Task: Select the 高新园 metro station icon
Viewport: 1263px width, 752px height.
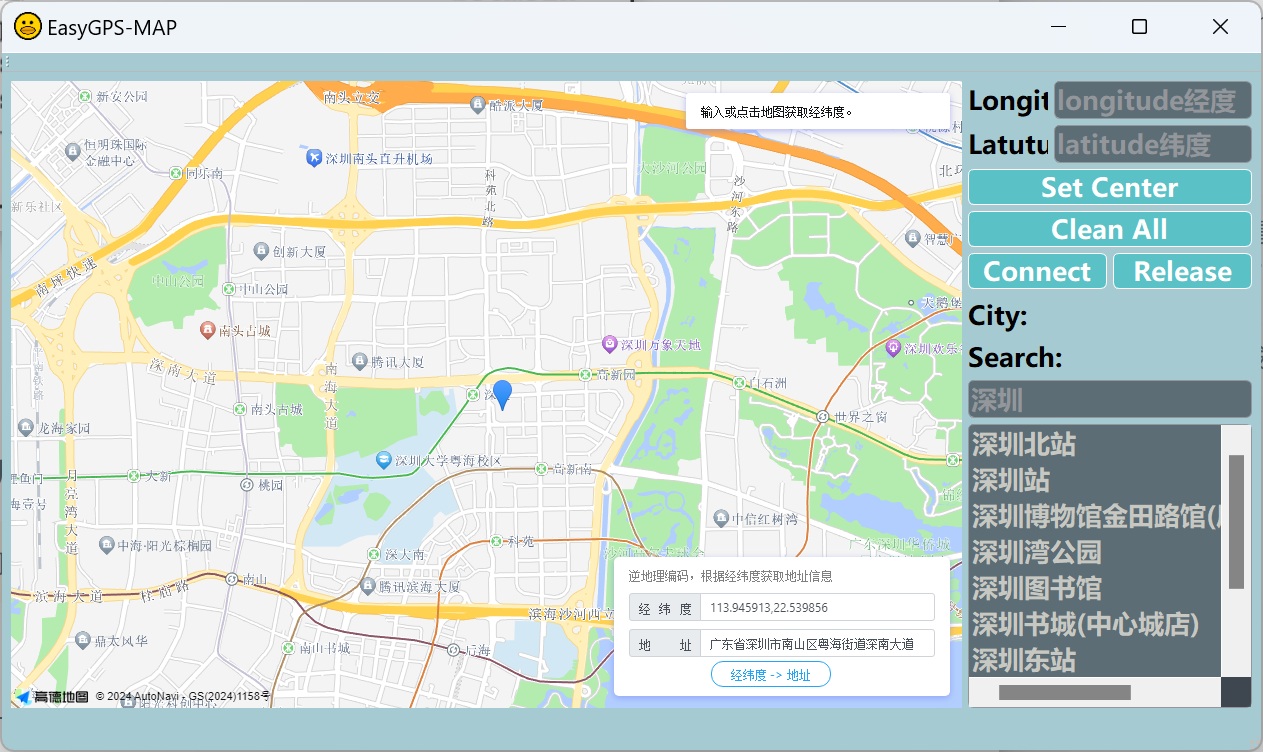Action: (585, 374)
